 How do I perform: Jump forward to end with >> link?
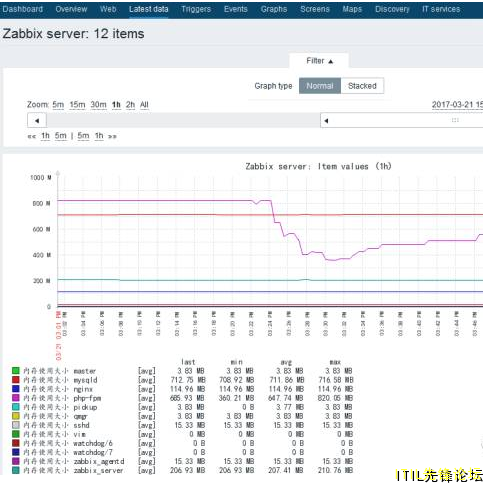(112, 136)
